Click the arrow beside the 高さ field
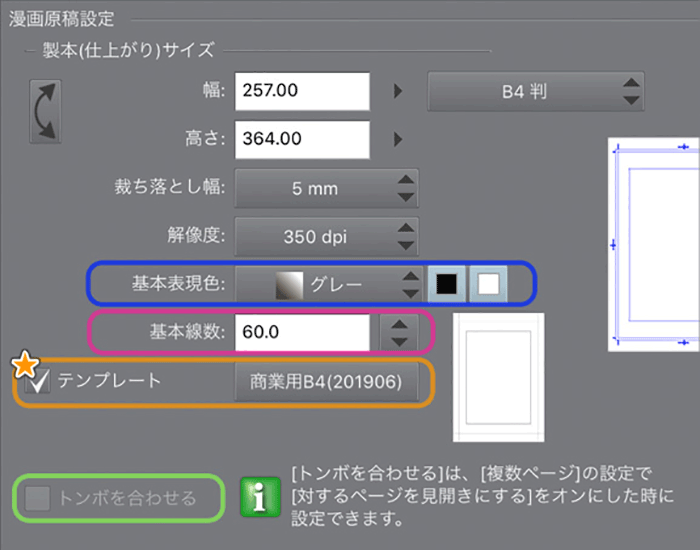 click(x=398, y=139)
